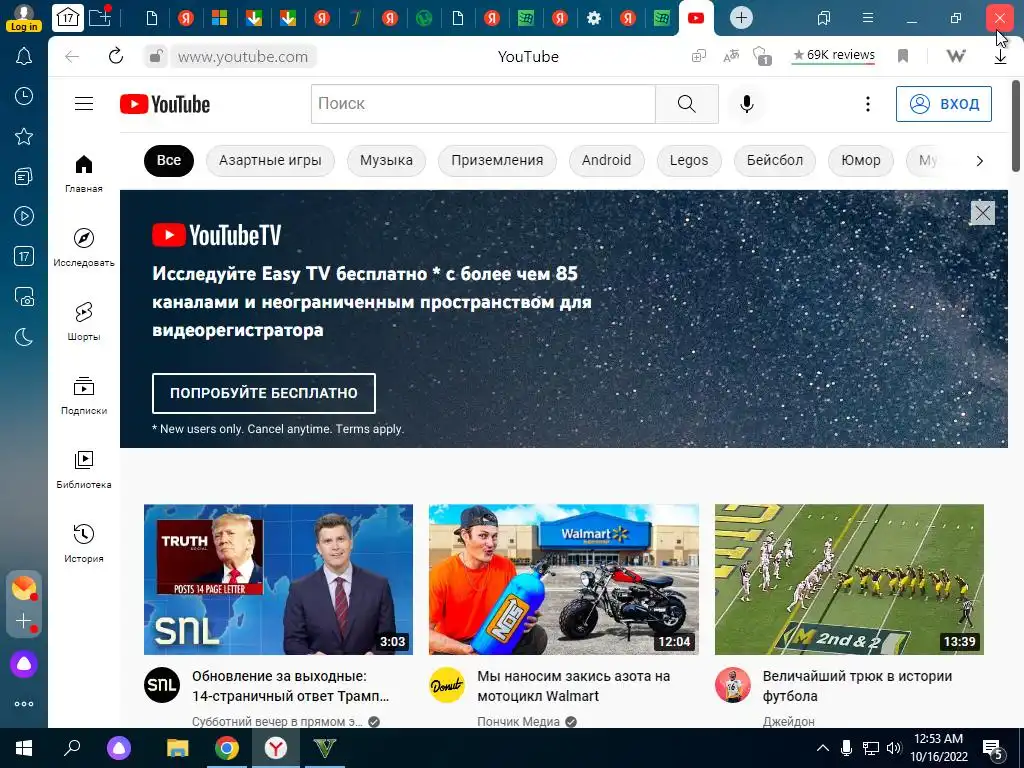
Task: Click the site lock icon
Action: (155, 56)
